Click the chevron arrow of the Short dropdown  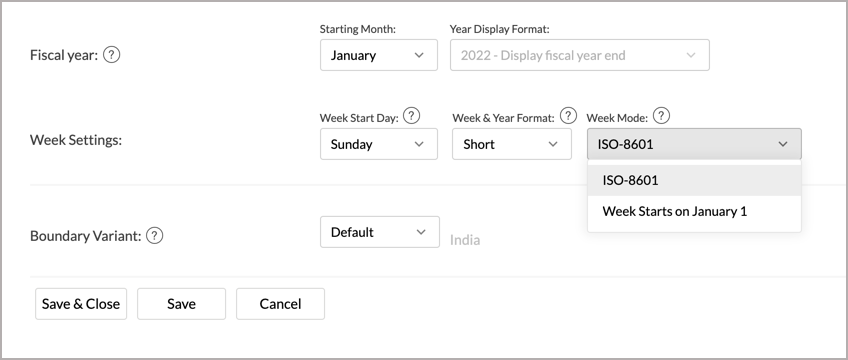click(x=553, y=144)
